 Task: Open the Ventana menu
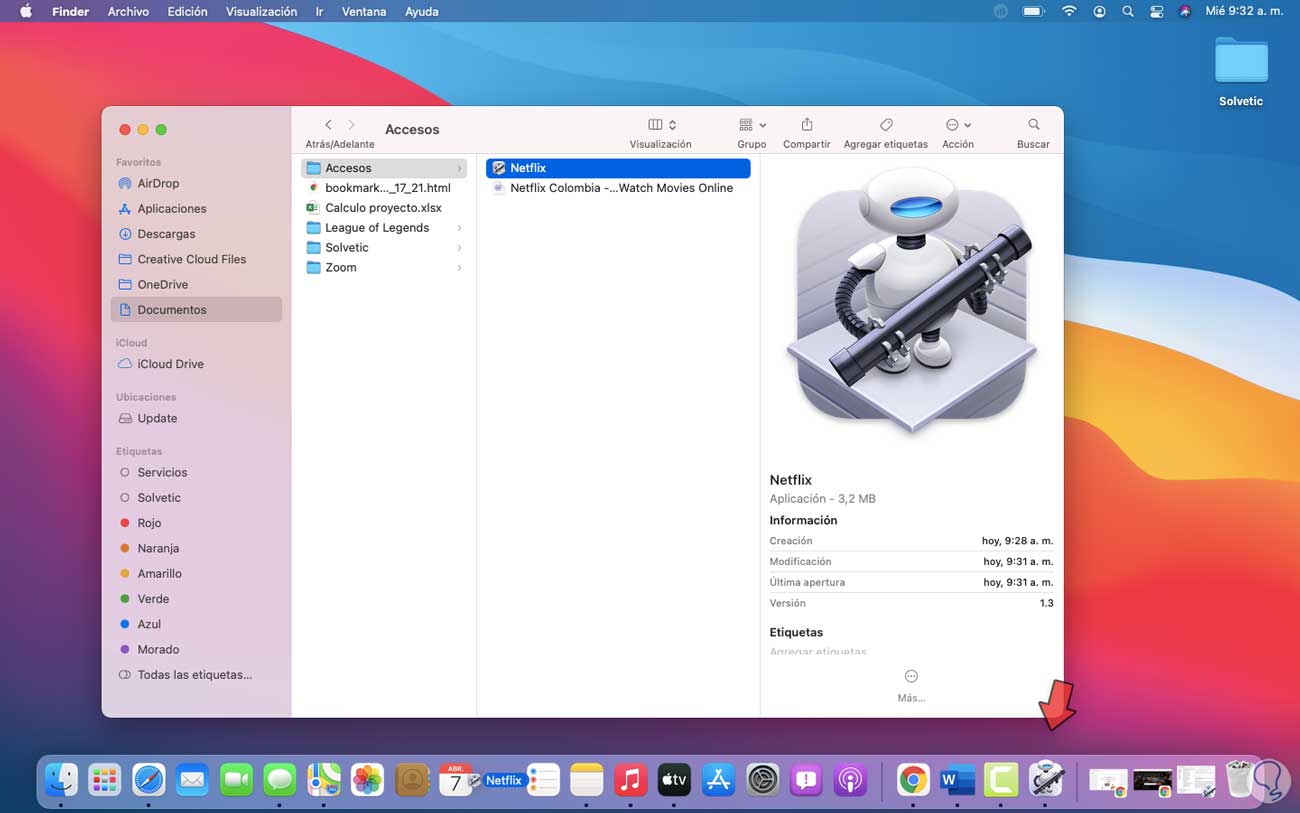(x=364, y=11)
